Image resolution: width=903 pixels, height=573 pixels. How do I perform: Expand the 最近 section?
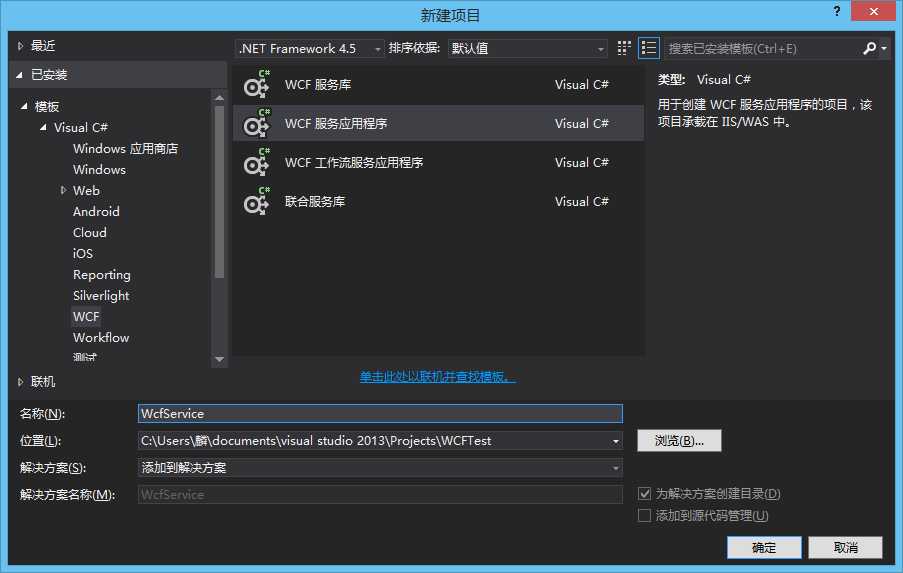pyautogui.click(x=20, y=46)
